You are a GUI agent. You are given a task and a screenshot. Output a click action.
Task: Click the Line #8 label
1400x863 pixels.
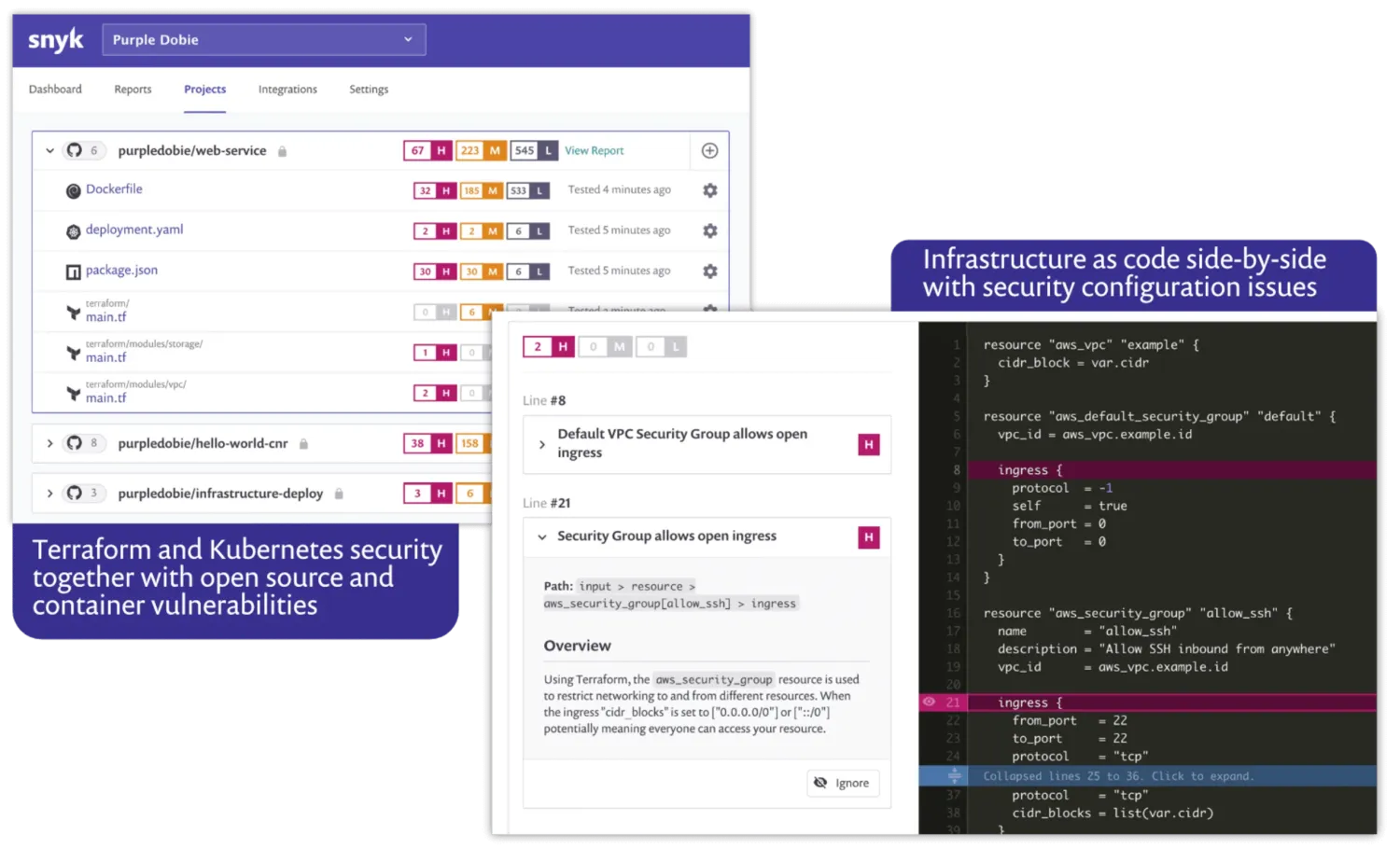coord(544,400)
